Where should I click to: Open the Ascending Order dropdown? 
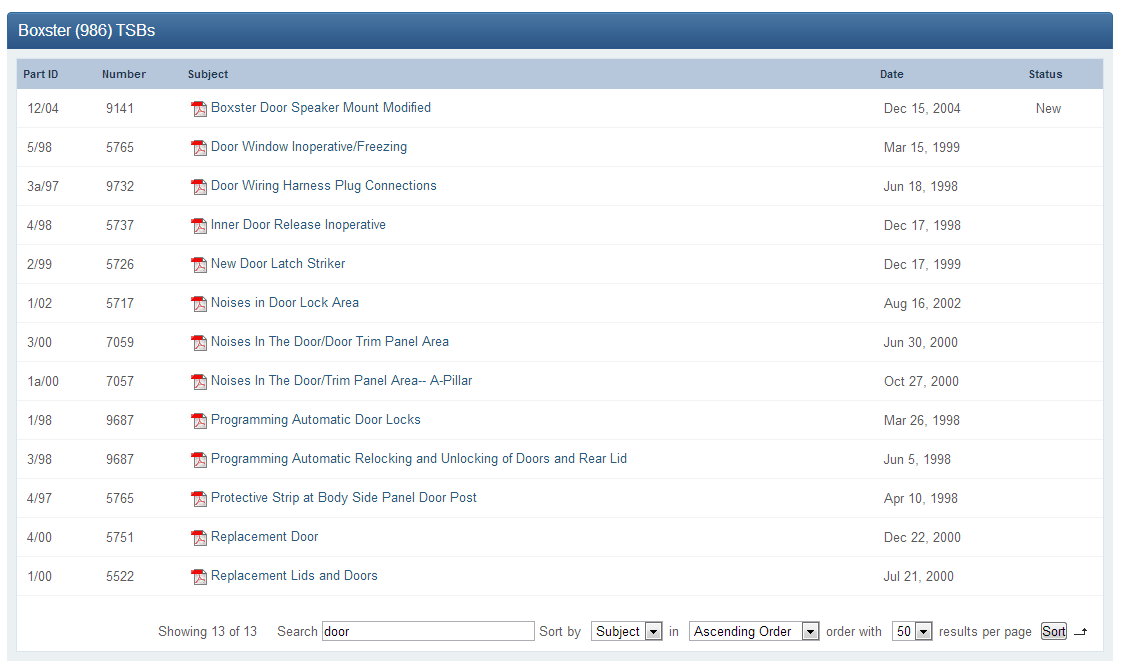(x=753, y=631)
